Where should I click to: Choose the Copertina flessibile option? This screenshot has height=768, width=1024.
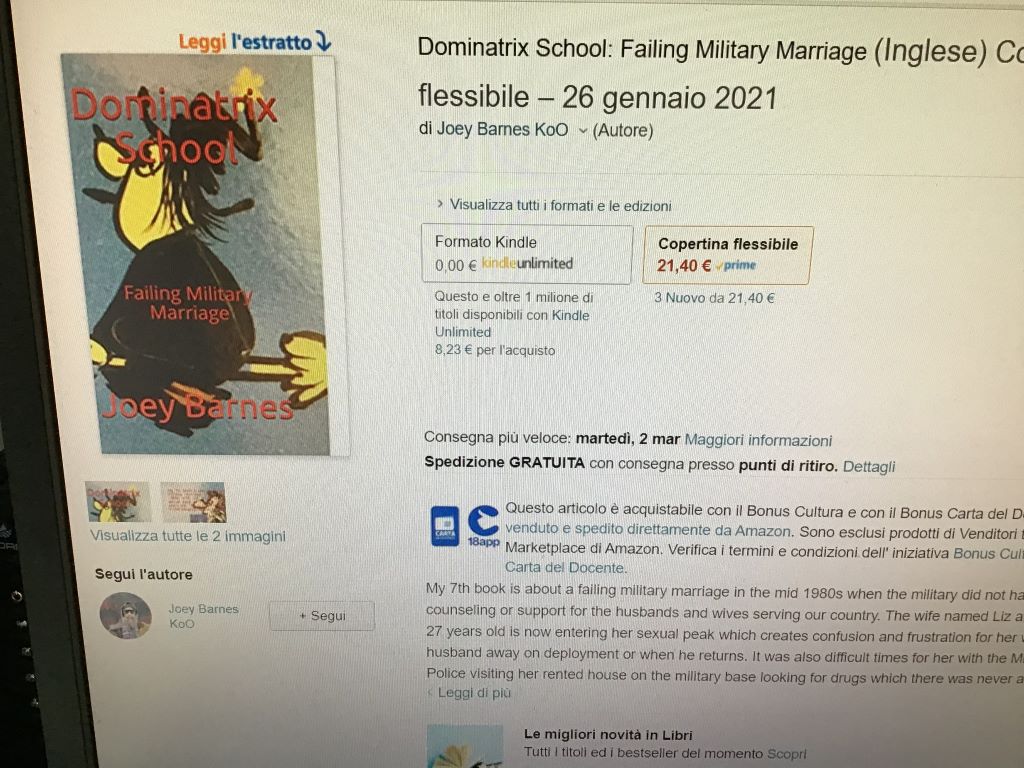(x=728, y=255)
